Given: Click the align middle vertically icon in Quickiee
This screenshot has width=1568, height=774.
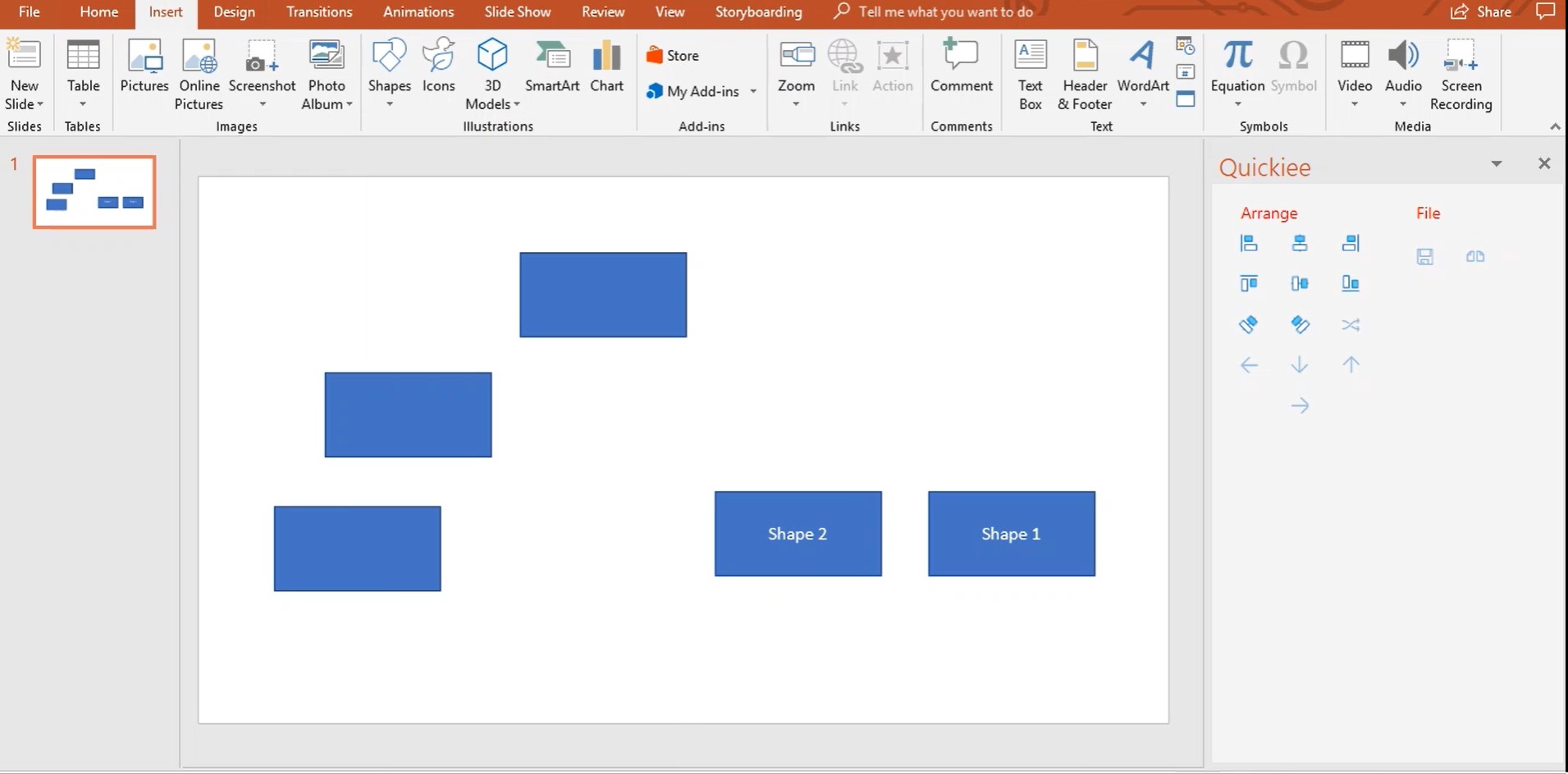Looking at the screenshot, I should point(1300,283).
